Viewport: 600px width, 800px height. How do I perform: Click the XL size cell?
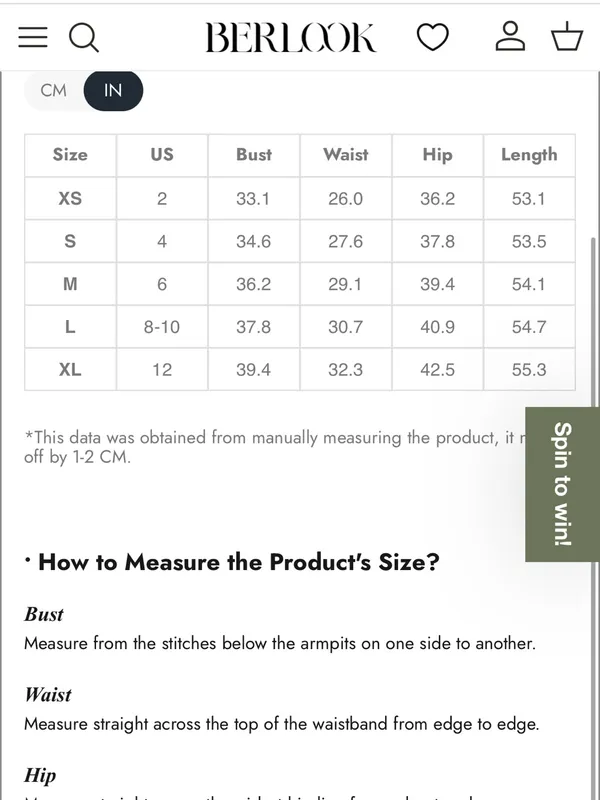(x=70, y=369)
